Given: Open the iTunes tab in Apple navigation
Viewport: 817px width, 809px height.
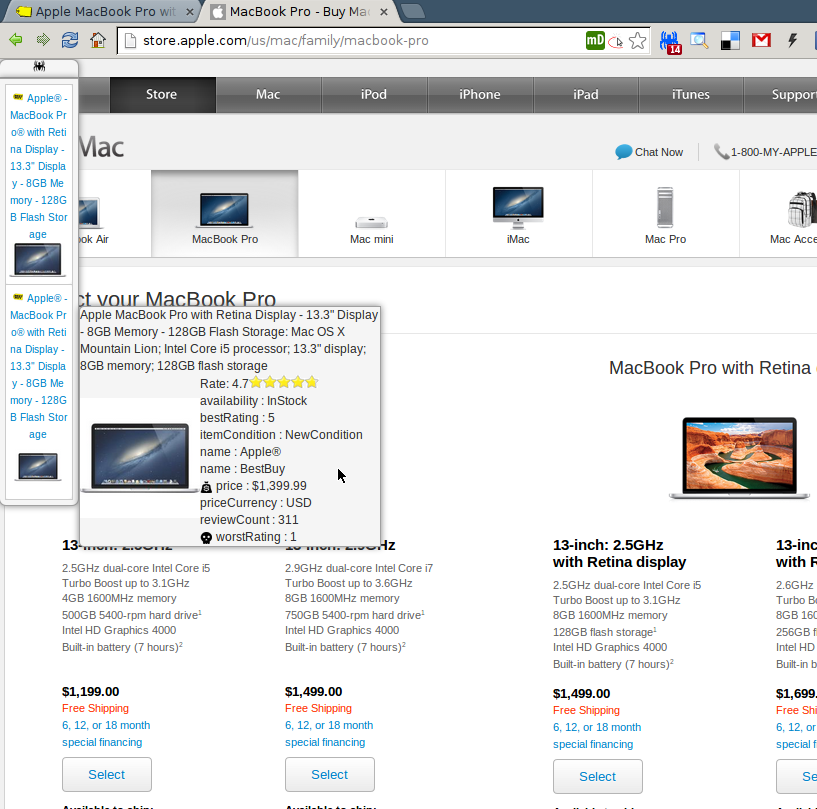Looking at the screenshot, I should tap(691, 95).
